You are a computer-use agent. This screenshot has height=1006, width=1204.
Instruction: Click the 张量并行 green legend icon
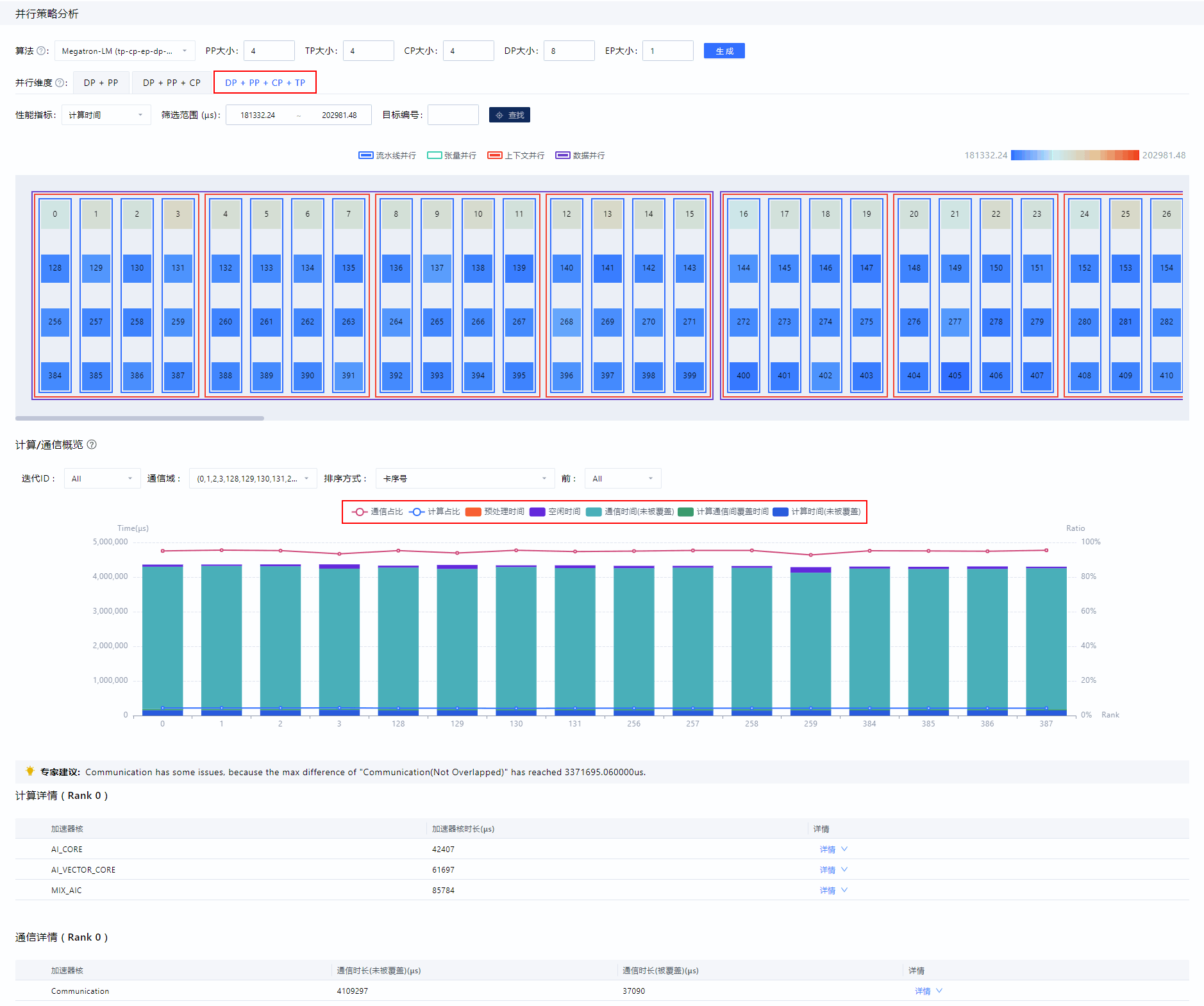click(434, 155)
